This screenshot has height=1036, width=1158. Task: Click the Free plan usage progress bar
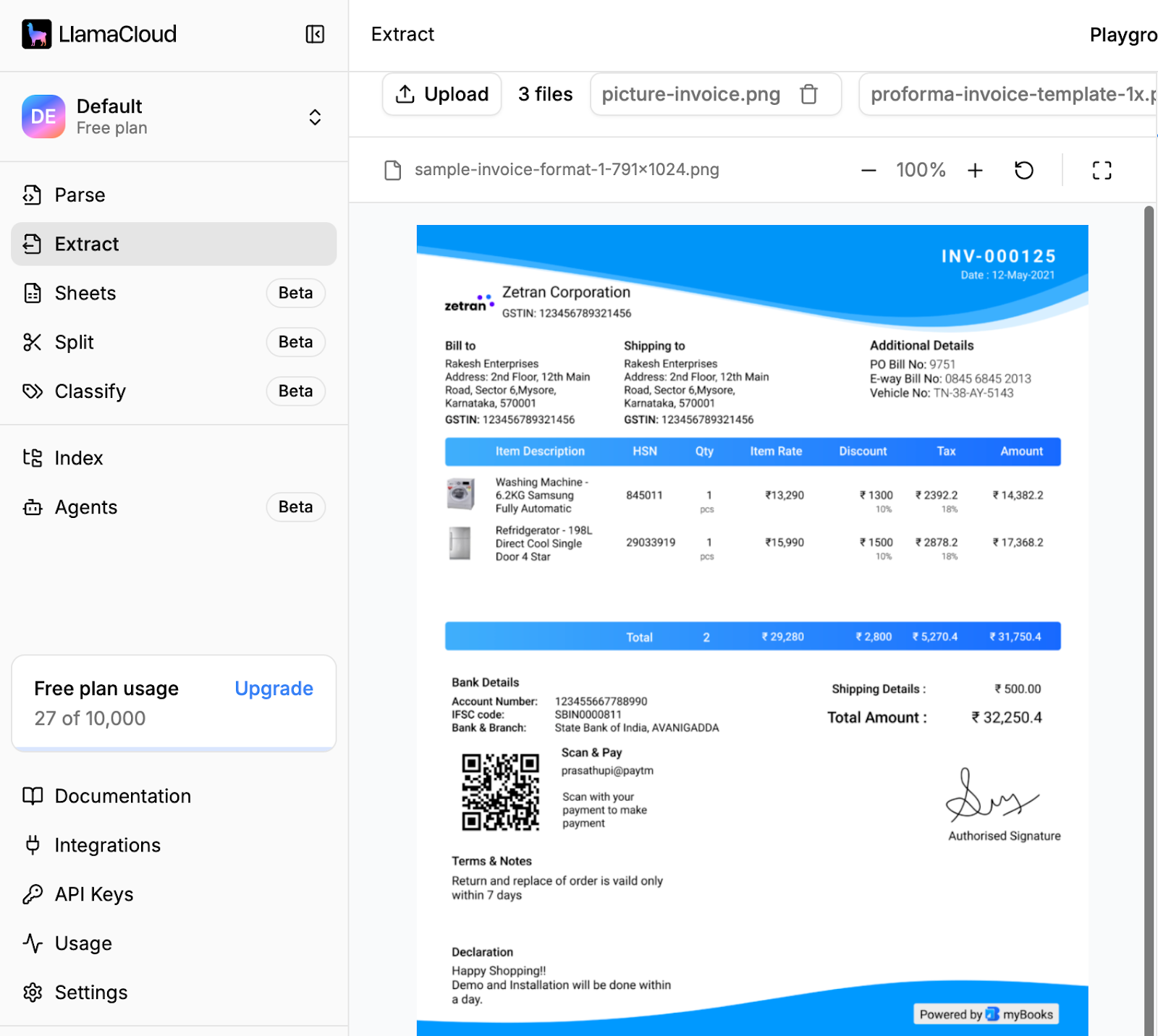pyautogui.click(x=174, y=750)
